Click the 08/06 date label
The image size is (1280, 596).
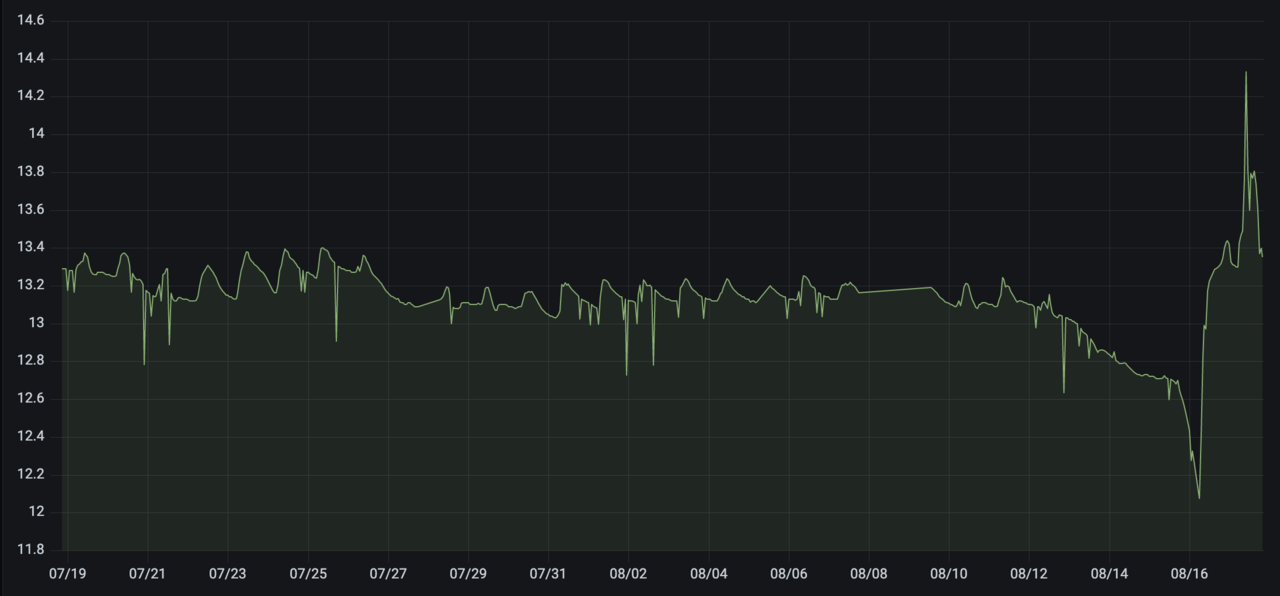click(x=788, y=574)
